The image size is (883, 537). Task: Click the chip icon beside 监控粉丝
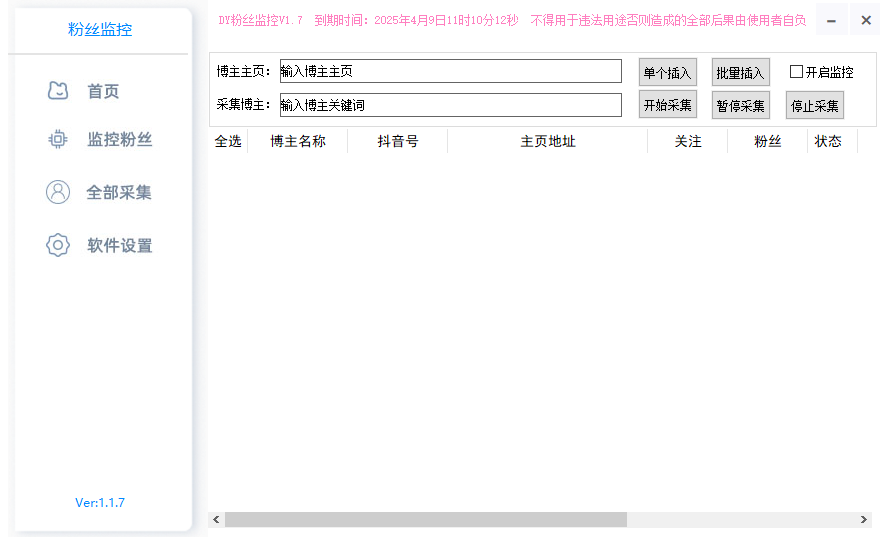coord(58,140)
